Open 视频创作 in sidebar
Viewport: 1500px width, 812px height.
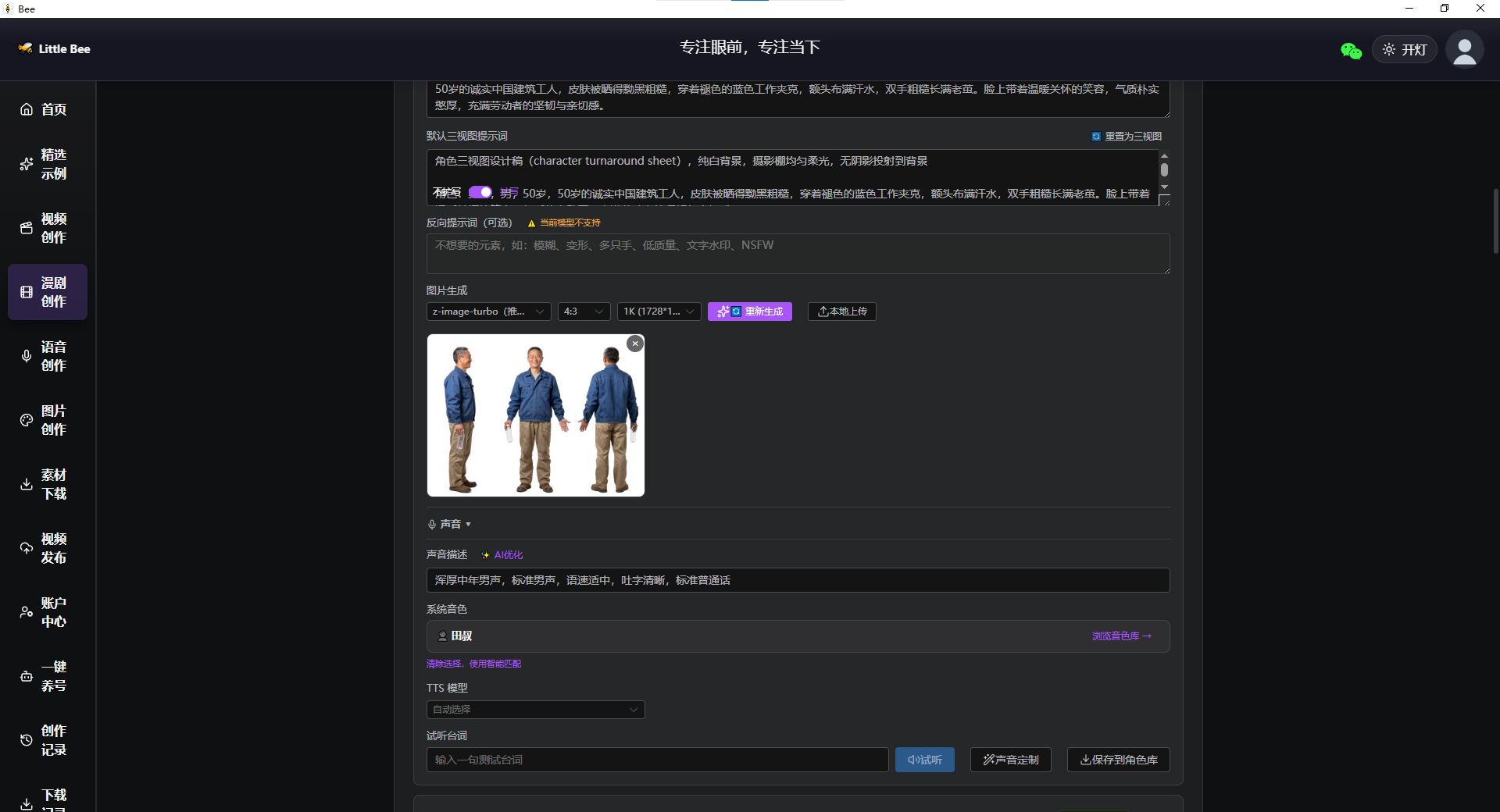48,228
